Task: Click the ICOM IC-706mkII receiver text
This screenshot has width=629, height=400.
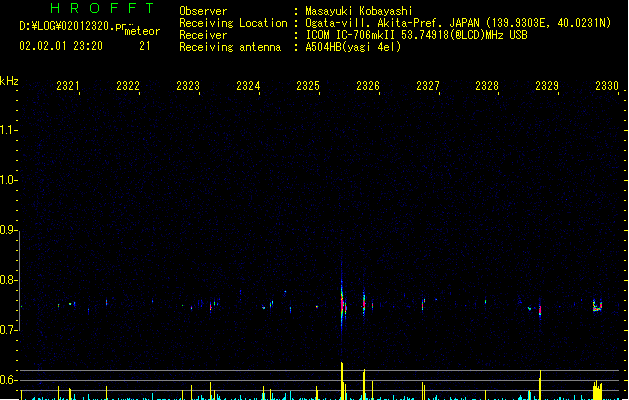Action: coord(416,35)
